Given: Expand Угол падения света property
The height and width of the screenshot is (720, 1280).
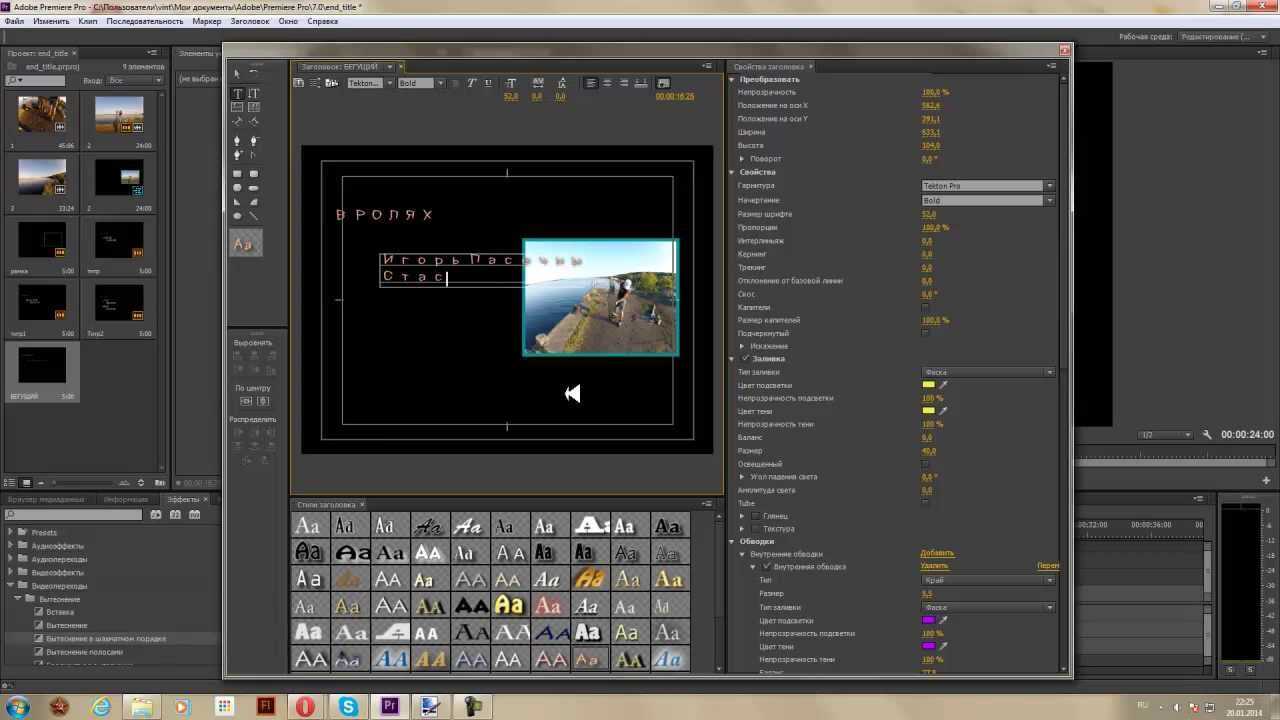Looking at the screenshot, I should [x=742, y=477].
